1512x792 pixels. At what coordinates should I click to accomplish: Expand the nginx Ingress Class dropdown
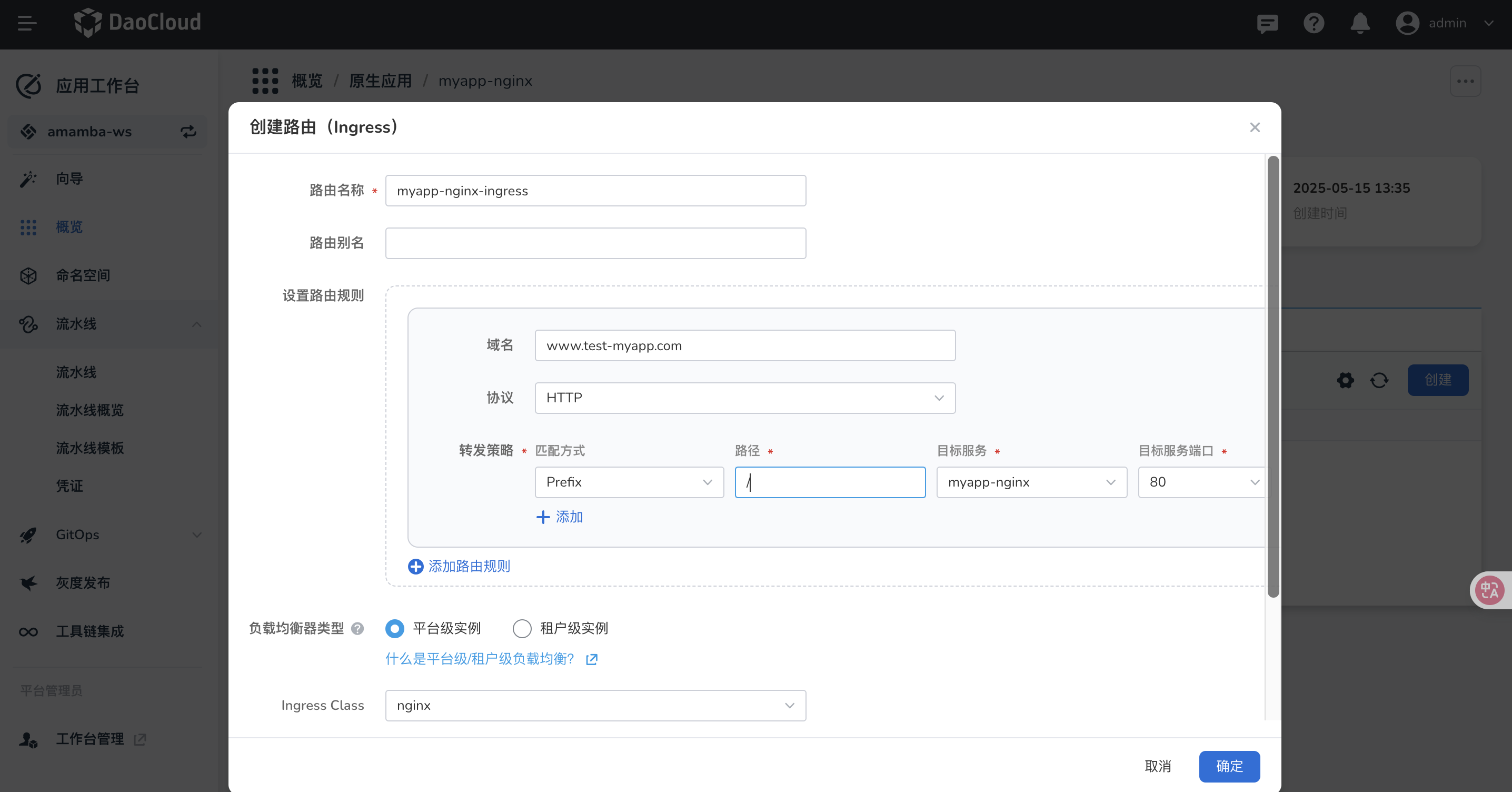pyautogui.click(x=595, y=706)
